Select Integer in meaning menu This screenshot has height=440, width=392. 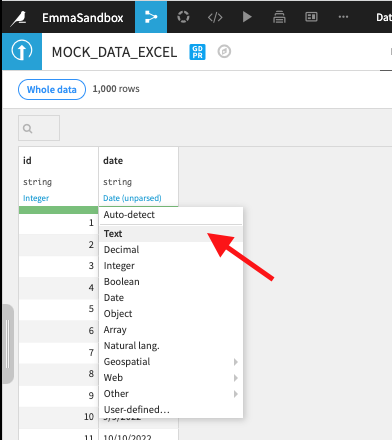pos(171,266)
